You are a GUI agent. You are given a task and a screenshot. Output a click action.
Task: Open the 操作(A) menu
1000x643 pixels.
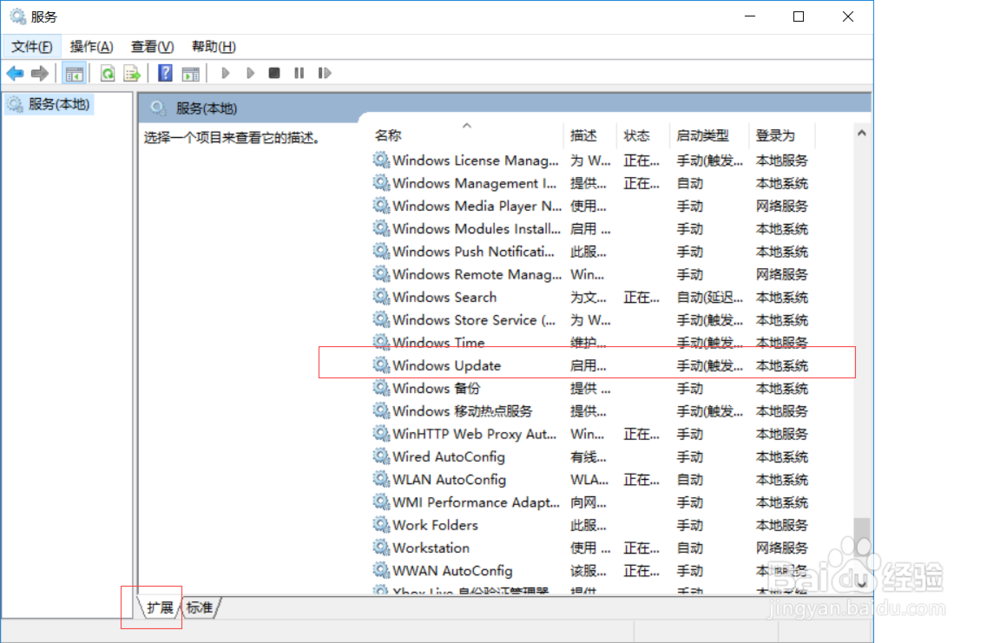[x=91, y=47]
